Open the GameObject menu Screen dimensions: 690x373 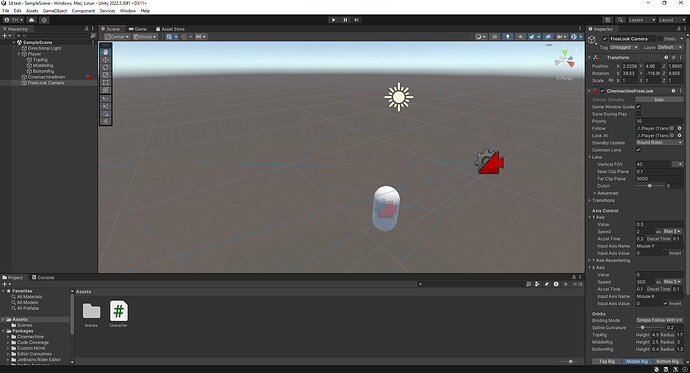click(55, 11)
